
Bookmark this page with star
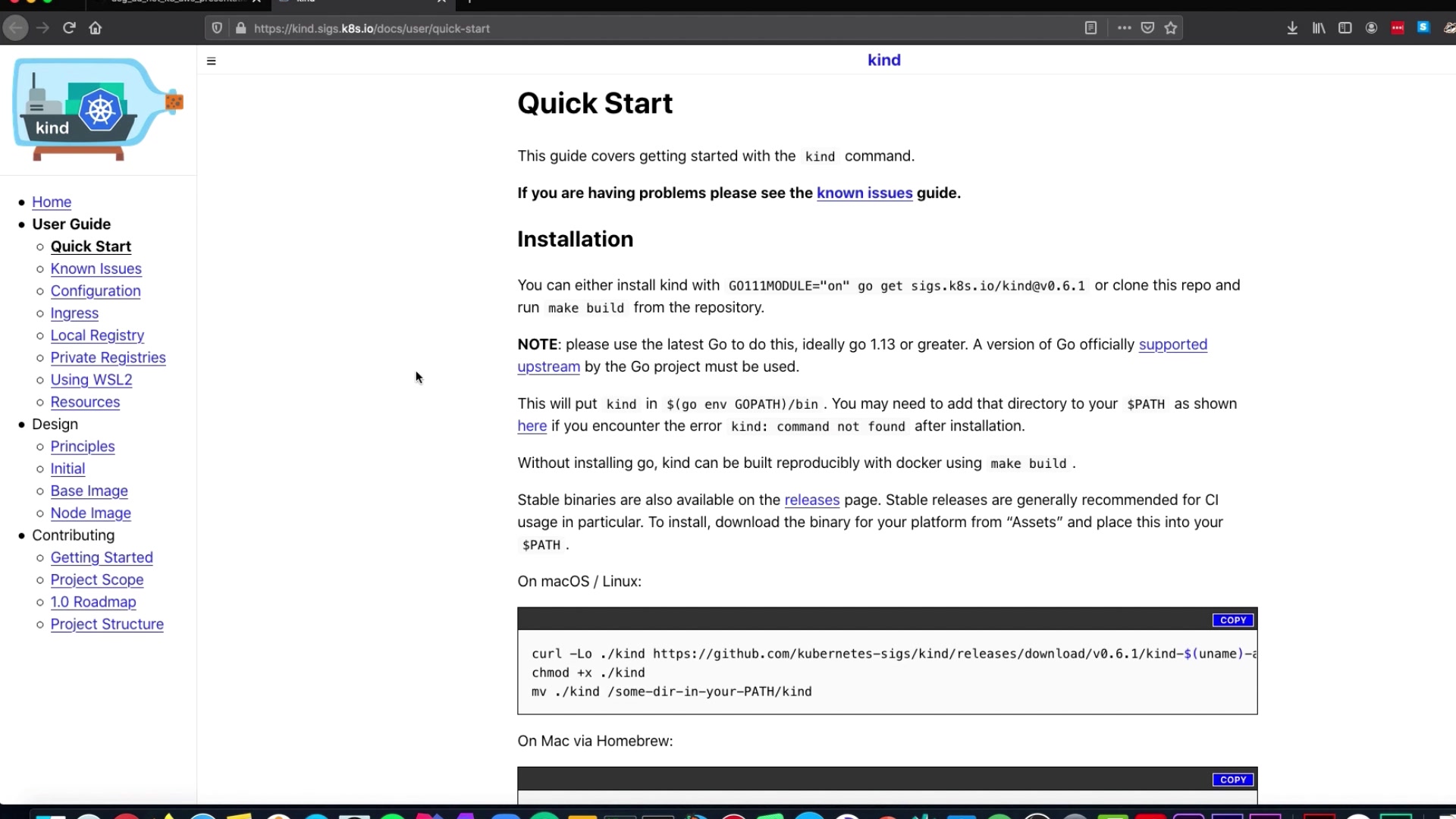[1171, 28]
